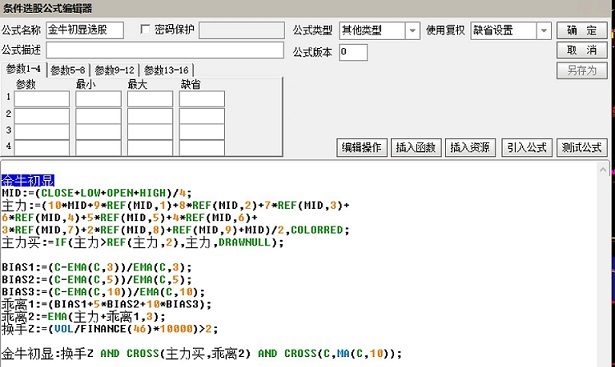Switch to the 参数5-8 tab

pos(68,71)
